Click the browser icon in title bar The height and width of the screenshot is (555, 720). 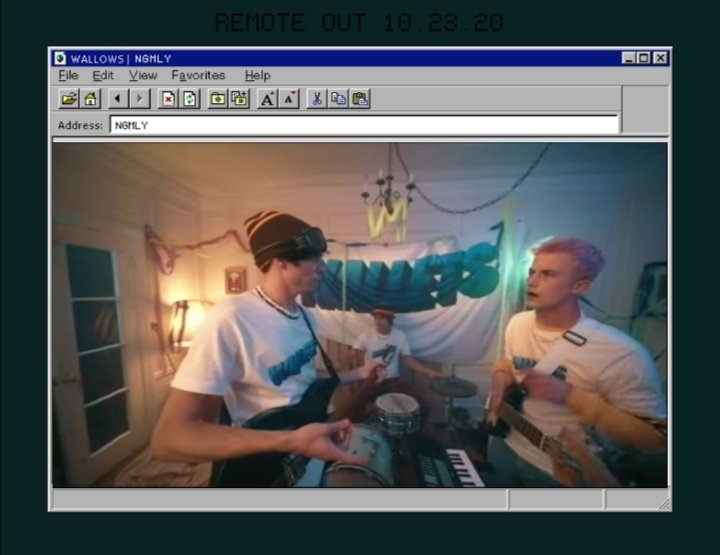(60, 58)
